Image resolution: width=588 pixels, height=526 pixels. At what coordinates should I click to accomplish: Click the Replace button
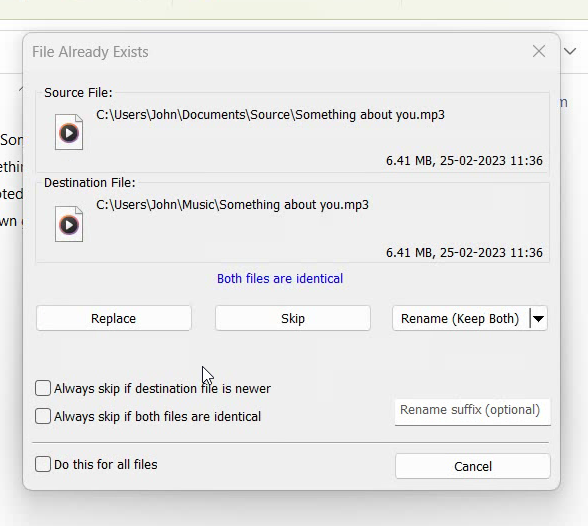tap(114, 318)
